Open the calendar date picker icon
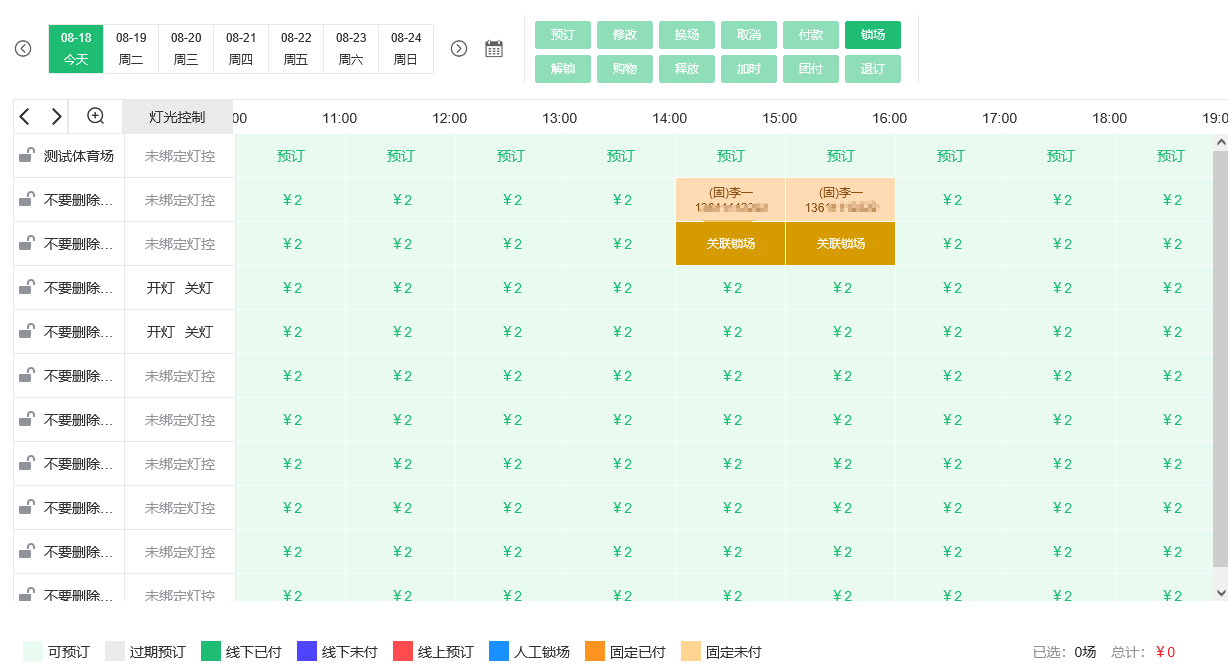 coord(494,49)
